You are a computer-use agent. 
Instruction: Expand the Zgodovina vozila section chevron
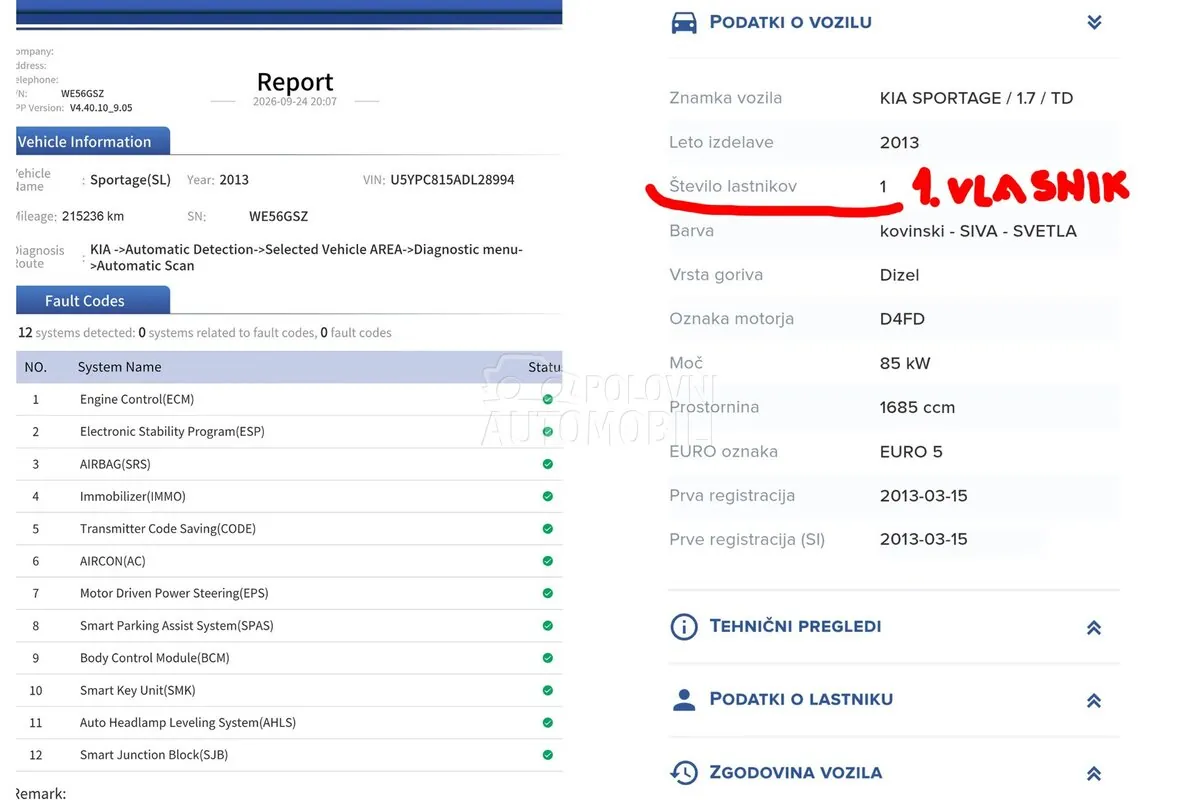pyautogui.click(x=1094, y=773)
